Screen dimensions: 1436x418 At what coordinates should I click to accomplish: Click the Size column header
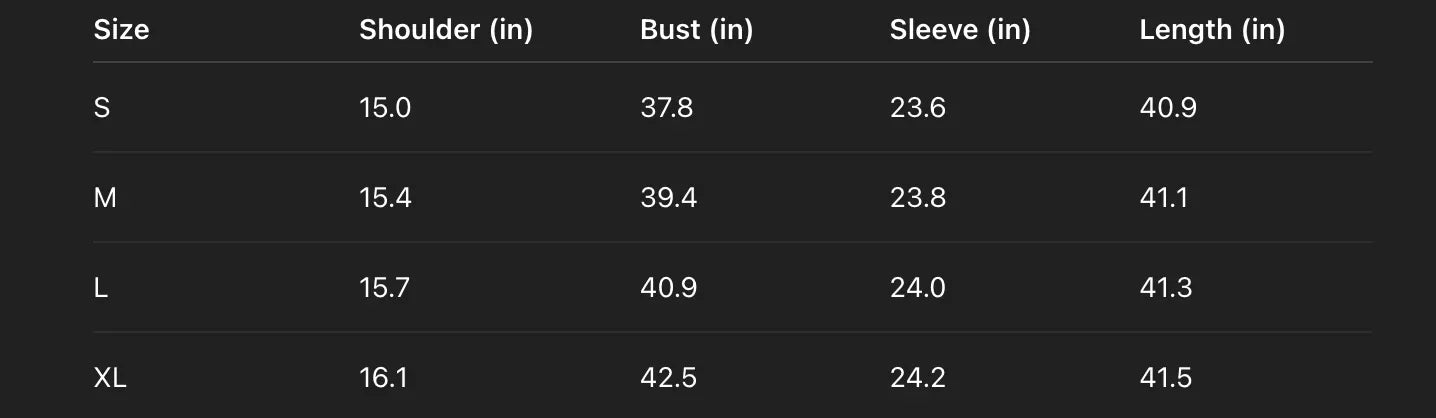[121, 30]
